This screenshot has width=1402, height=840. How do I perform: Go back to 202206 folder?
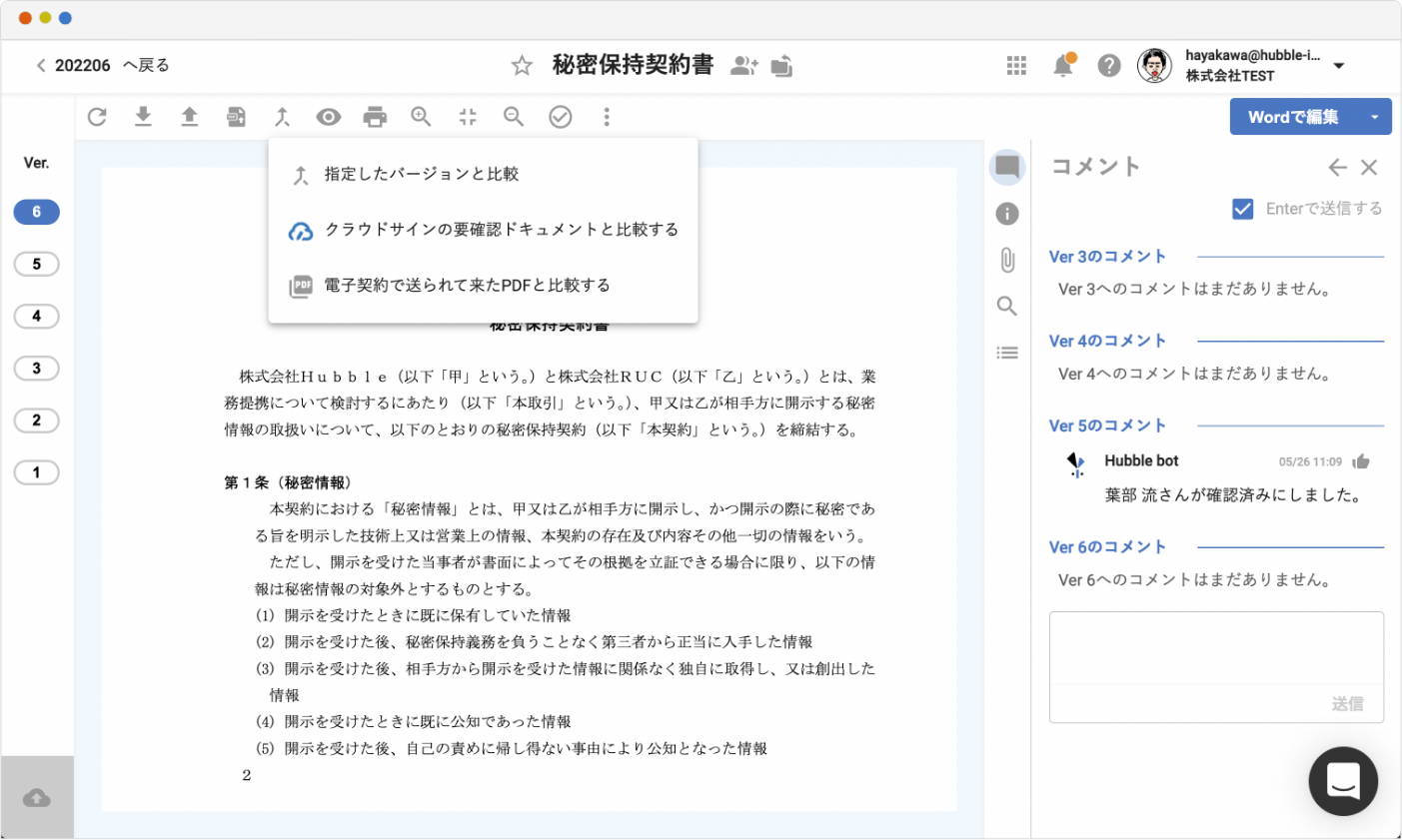point(102,66)
